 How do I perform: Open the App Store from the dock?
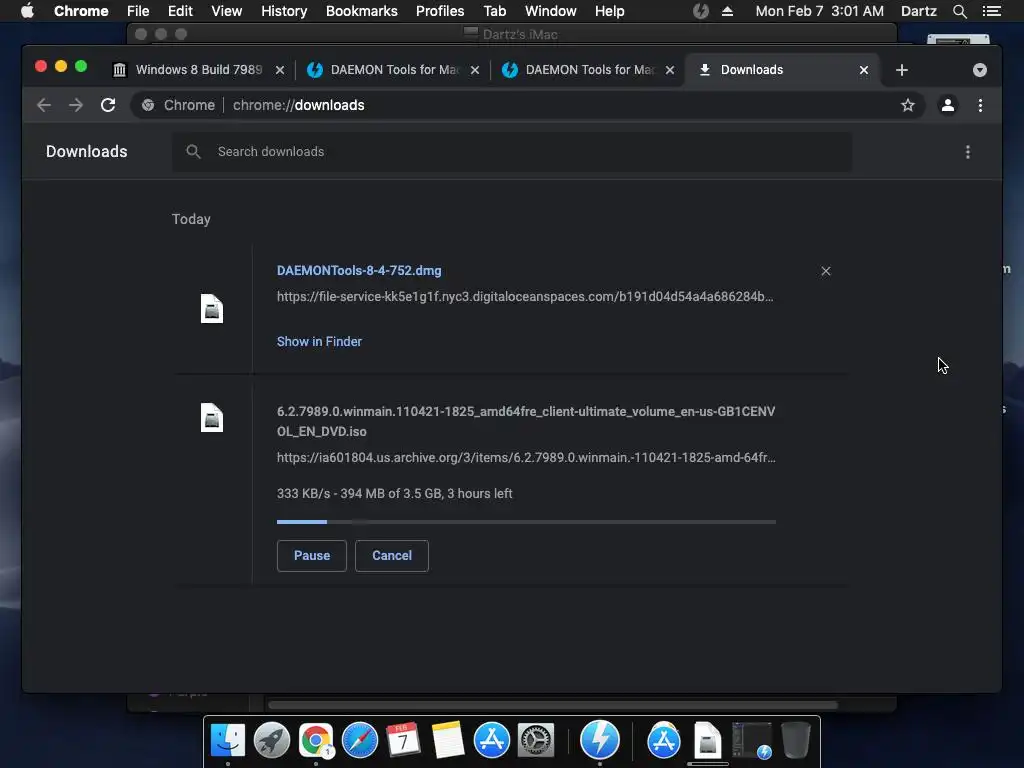(492, 740)
